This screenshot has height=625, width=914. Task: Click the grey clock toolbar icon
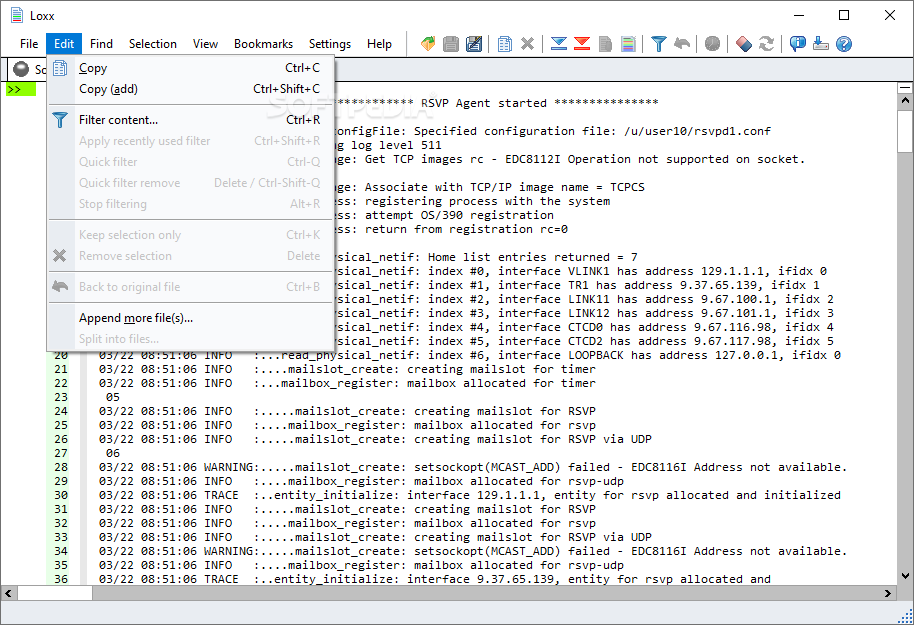tap(712, 44)
